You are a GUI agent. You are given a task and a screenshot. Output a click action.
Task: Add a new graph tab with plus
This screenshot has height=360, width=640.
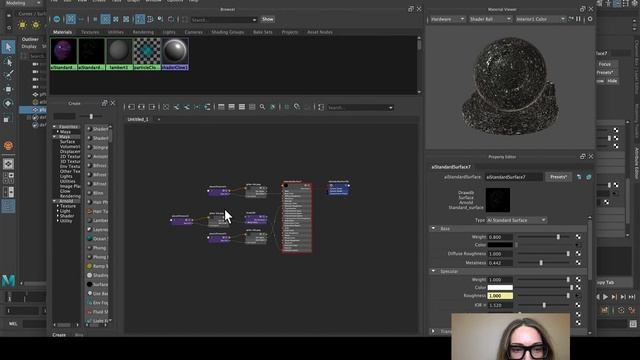point(159,119)
